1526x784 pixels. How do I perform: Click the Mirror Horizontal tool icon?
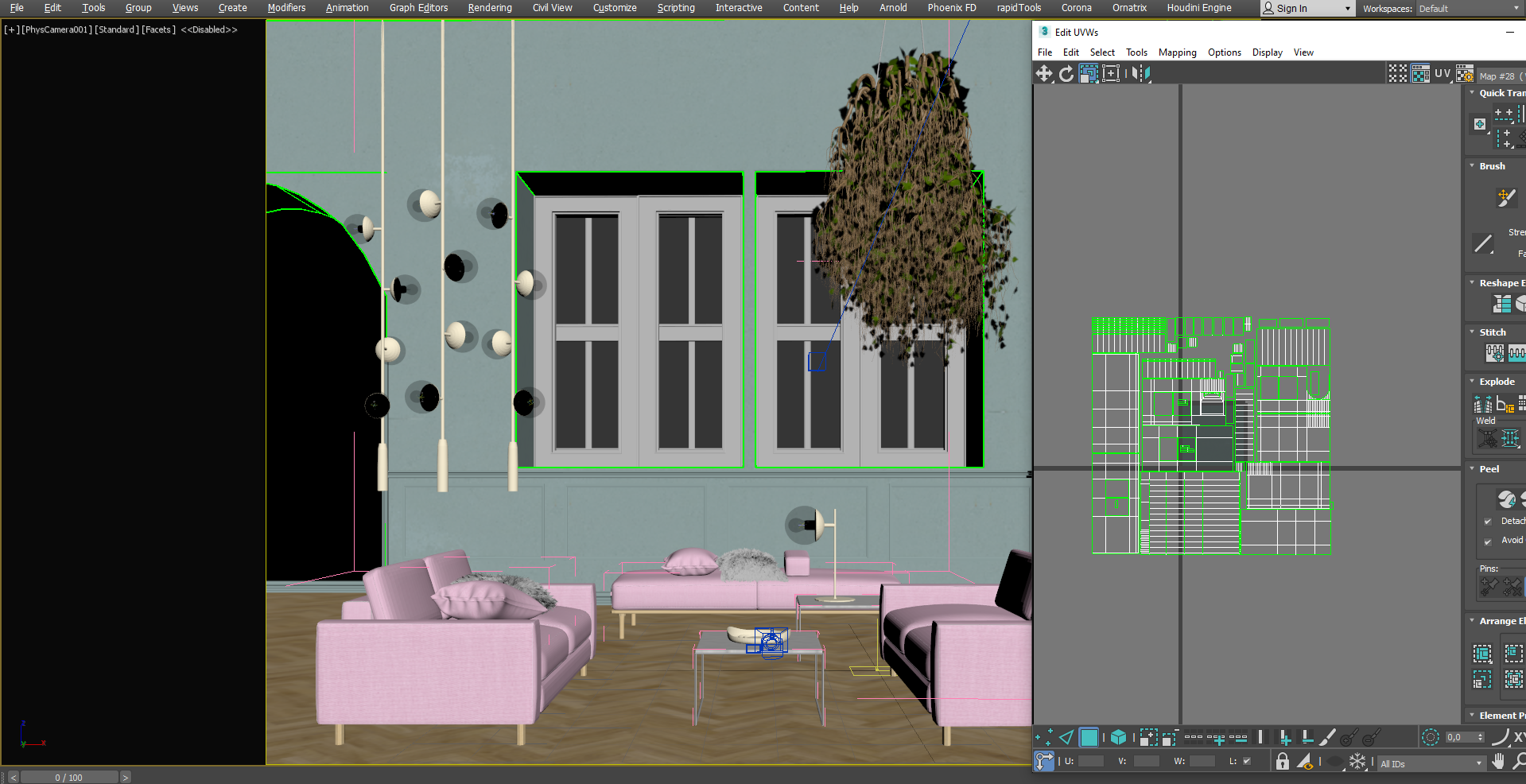[1141, 74]
